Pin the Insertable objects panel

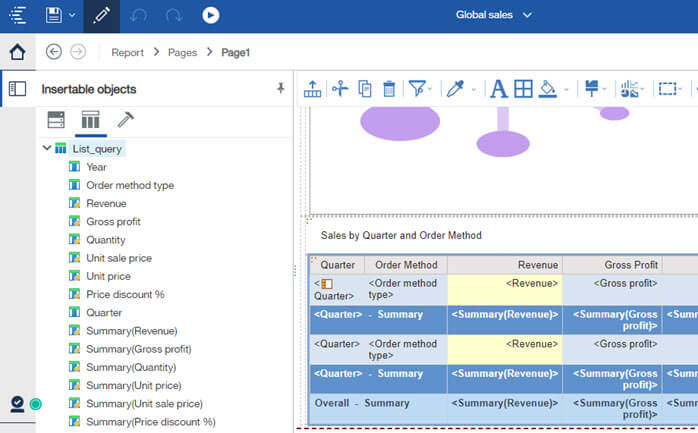point(280,88)
